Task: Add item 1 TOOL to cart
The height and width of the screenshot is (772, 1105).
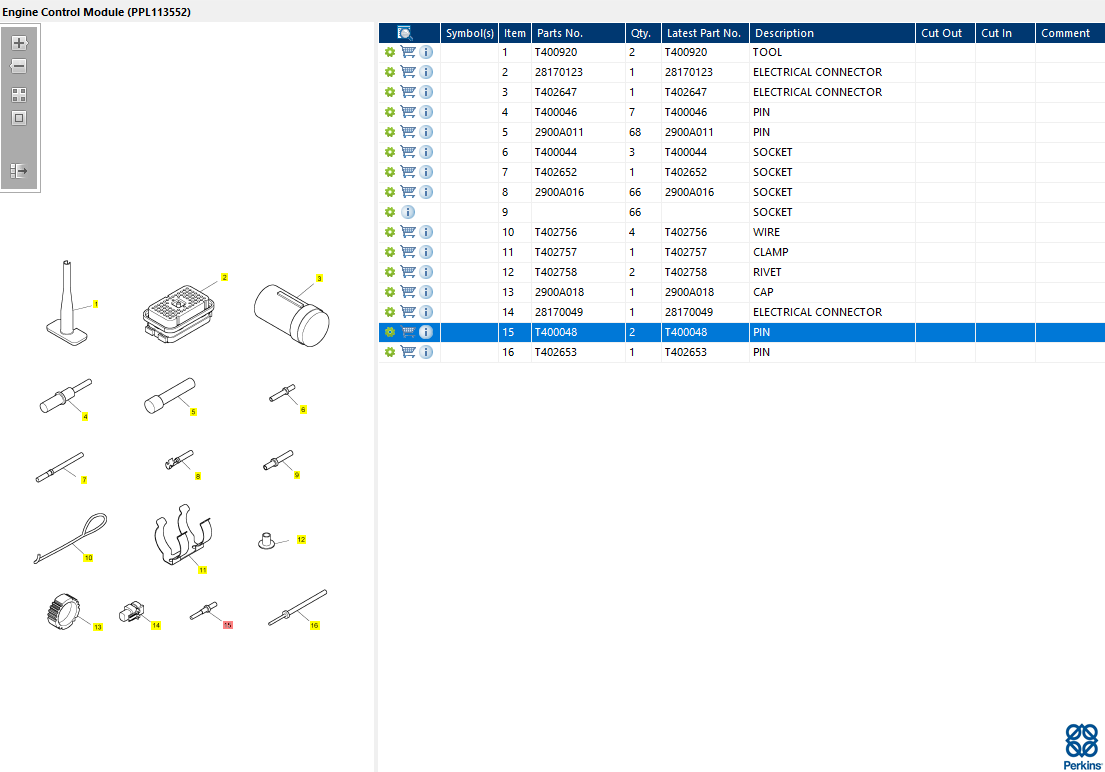Action: pyautogui.click(x=408, y=52)
